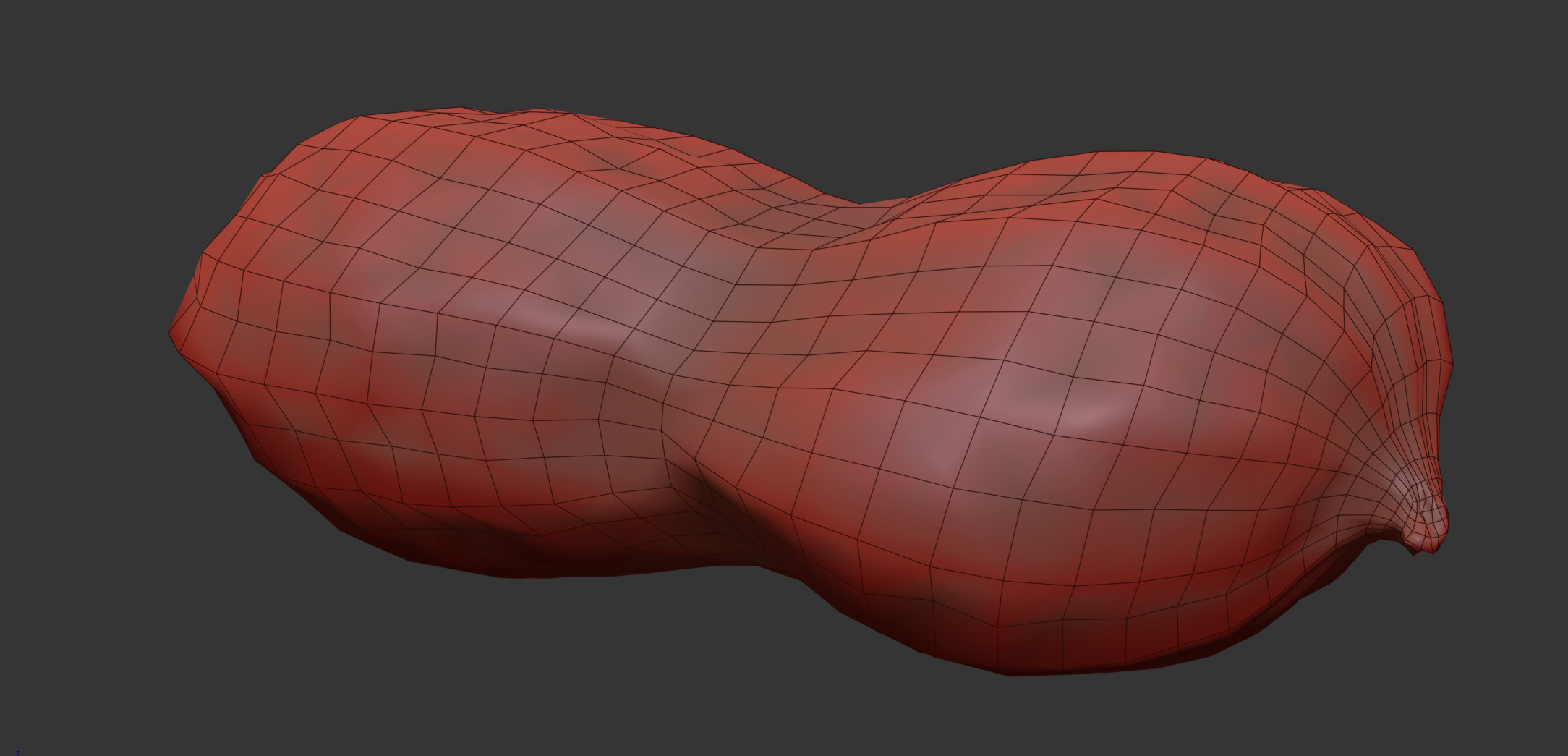The width and height of the screenshot is (1568, 756).
Task: Click empty background below the left lobe
Action: tap(434, 666)
